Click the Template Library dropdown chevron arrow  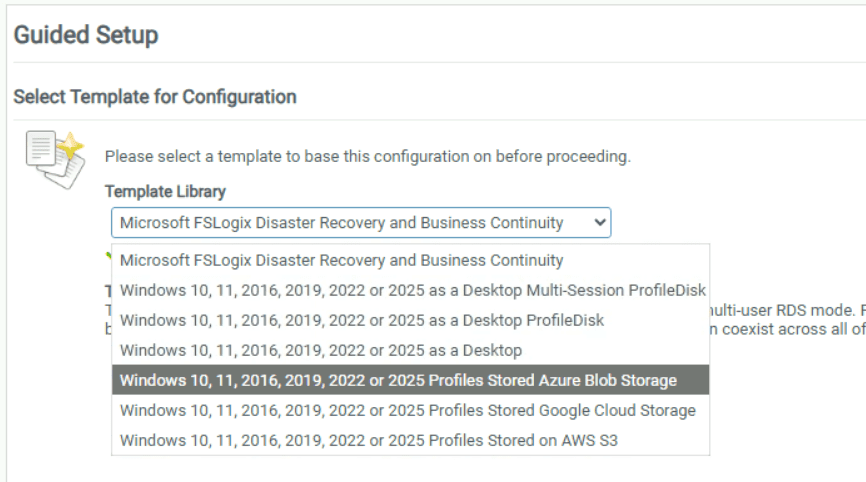pos(599,222)
